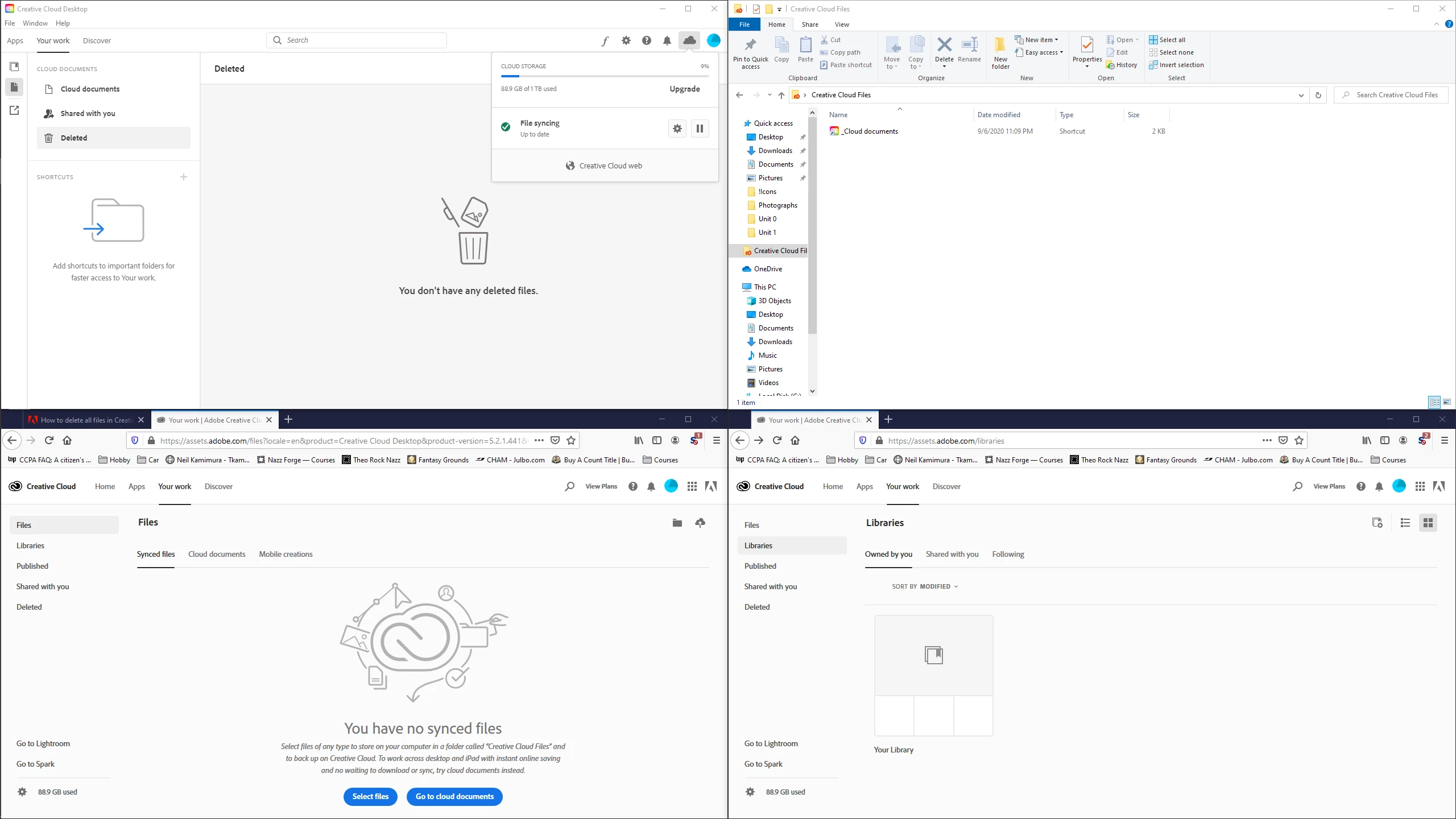The height and width of the screenshot is (819, 1456).
Task: Open the cloud activity icon in Creative Cloud Desktop
Action: [689, 40]
